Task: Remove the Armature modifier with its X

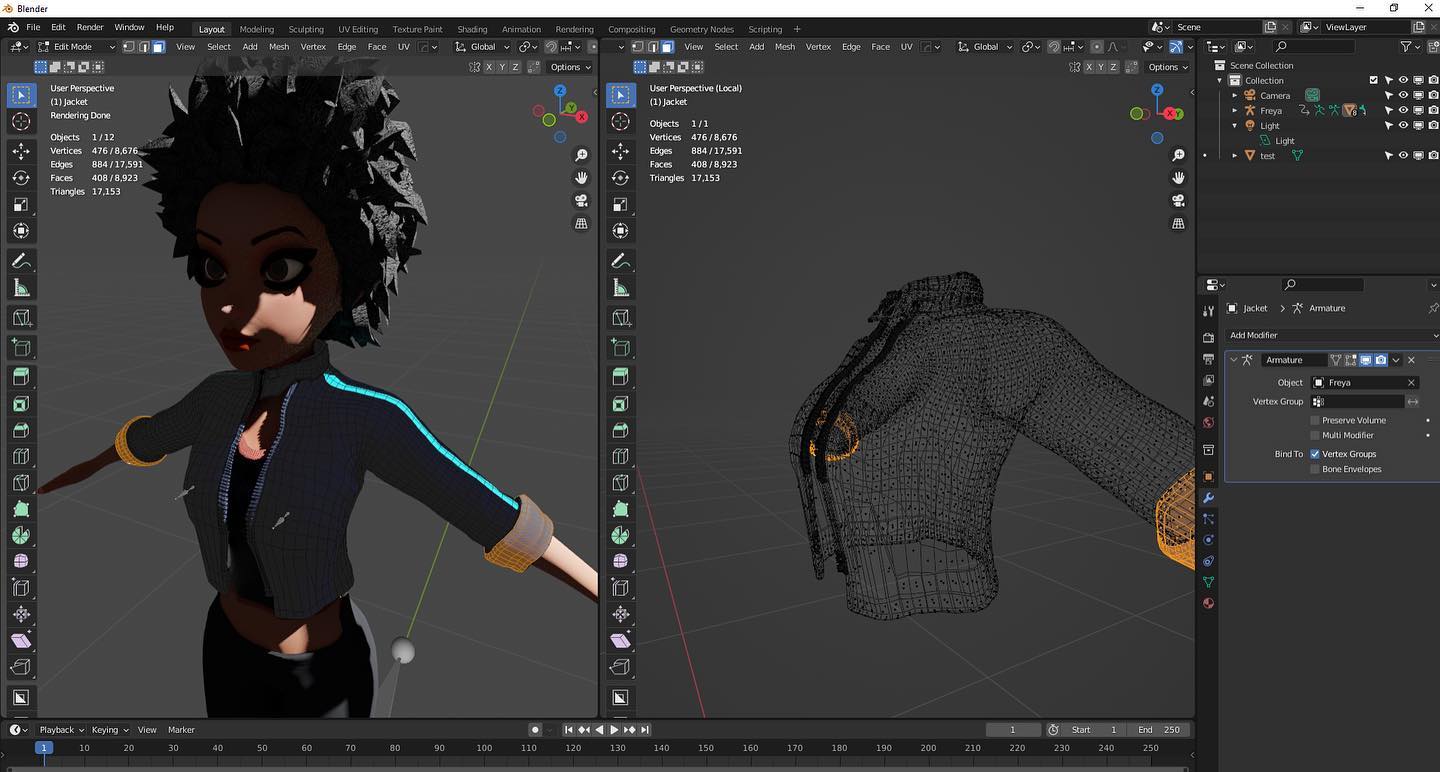Action: tap(1411, 360)
